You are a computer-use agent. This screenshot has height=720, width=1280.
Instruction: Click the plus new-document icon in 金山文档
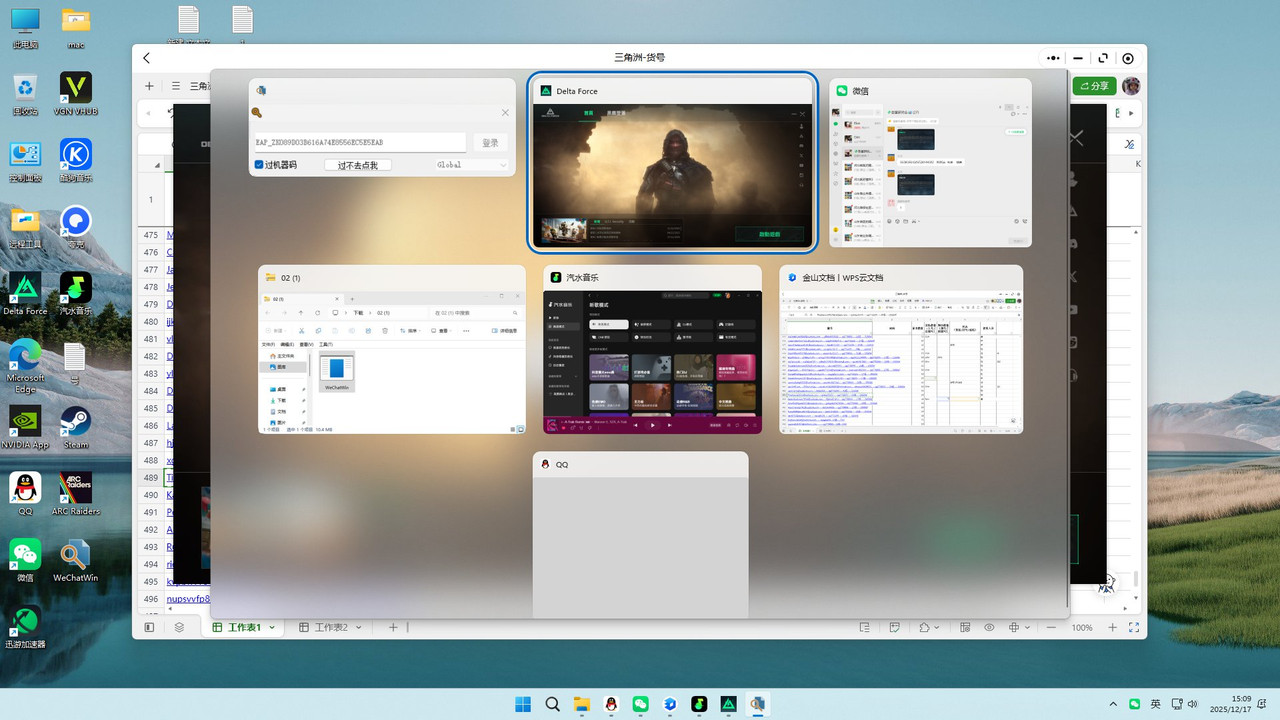[x=149, y=86]
